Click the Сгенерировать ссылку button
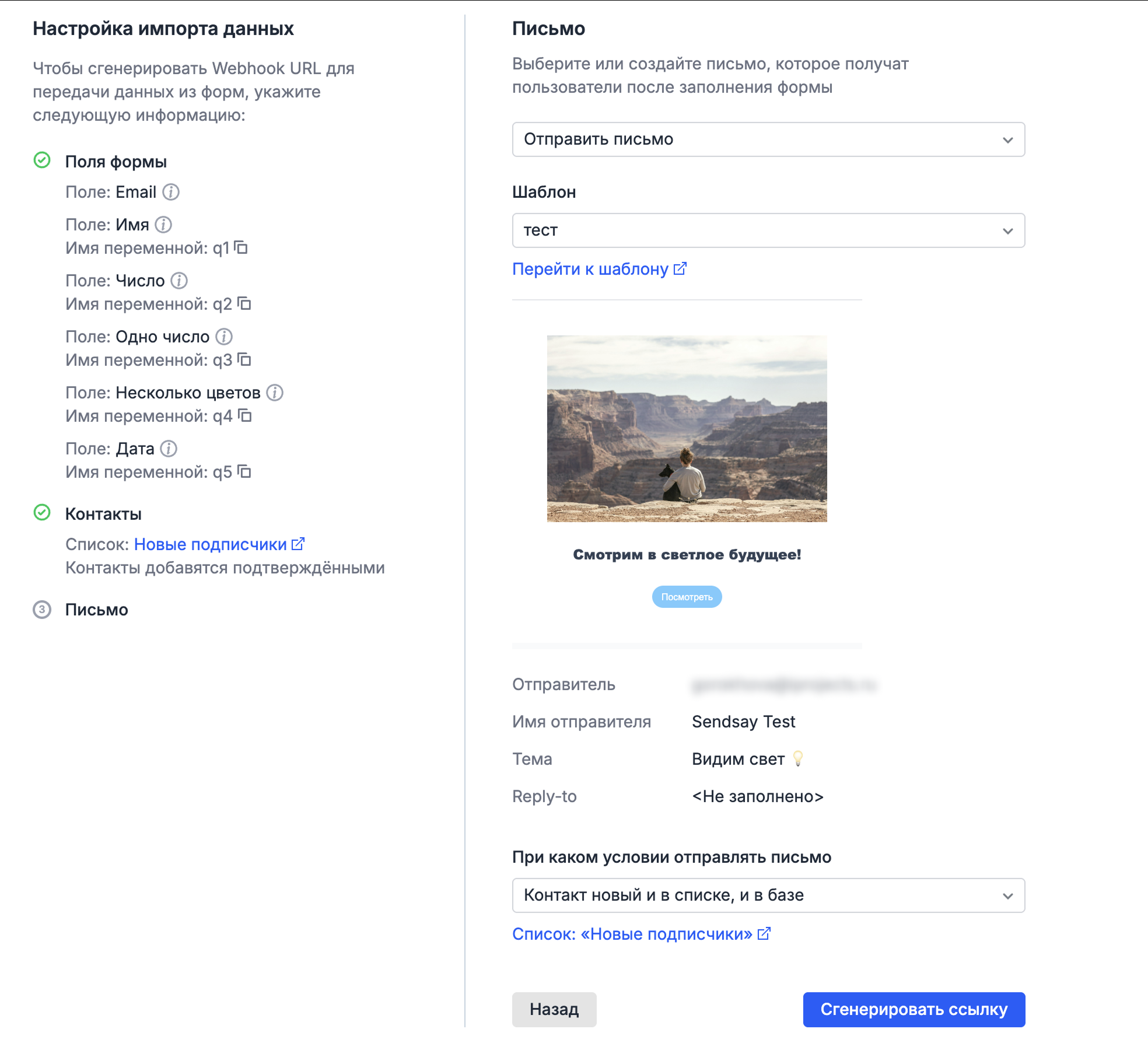The width and height of the screenshot is (1148, 1050). click(x=914, y=1010)
